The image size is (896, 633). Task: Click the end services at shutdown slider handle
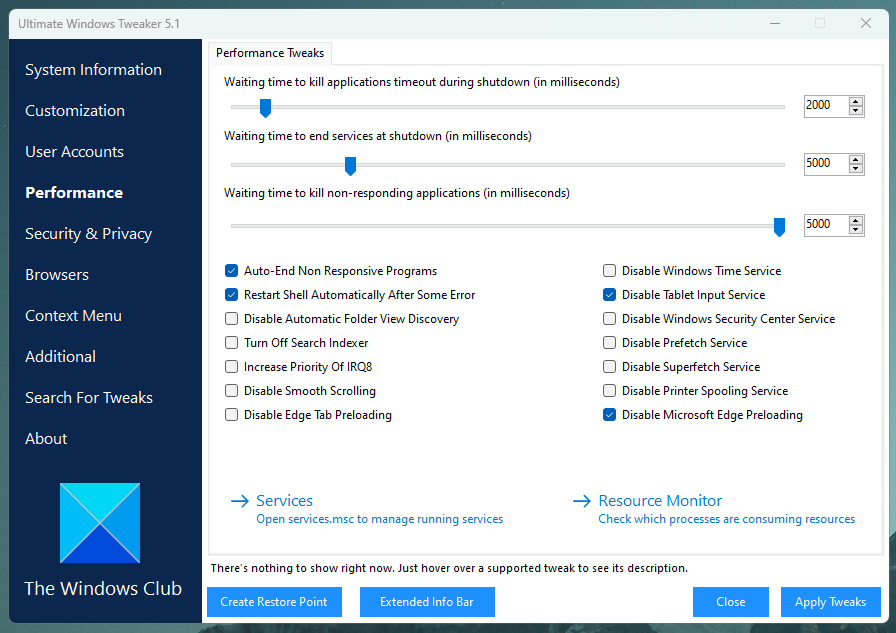click(350, 165)
